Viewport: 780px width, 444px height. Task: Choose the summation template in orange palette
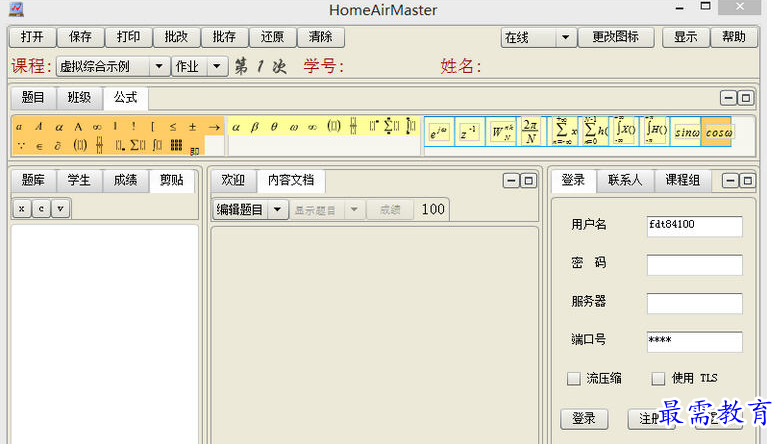pos(138,145)
